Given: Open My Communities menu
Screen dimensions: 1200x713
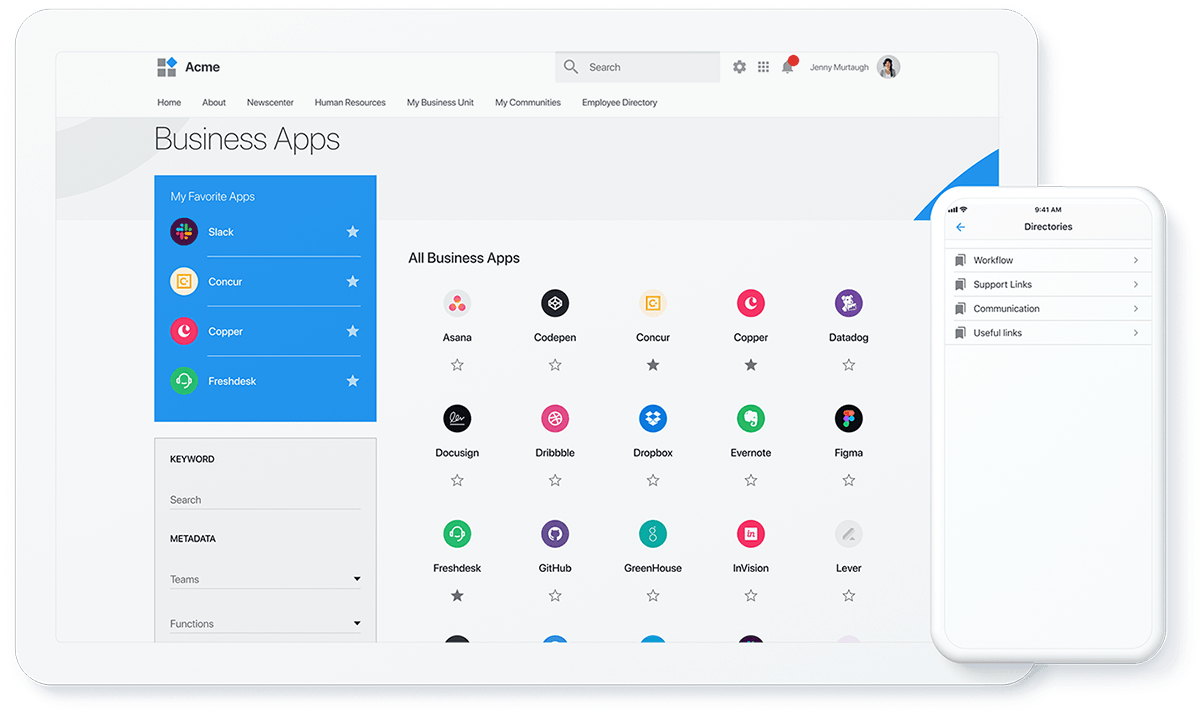Looking at the screenshot, I should tap(528, 102).
